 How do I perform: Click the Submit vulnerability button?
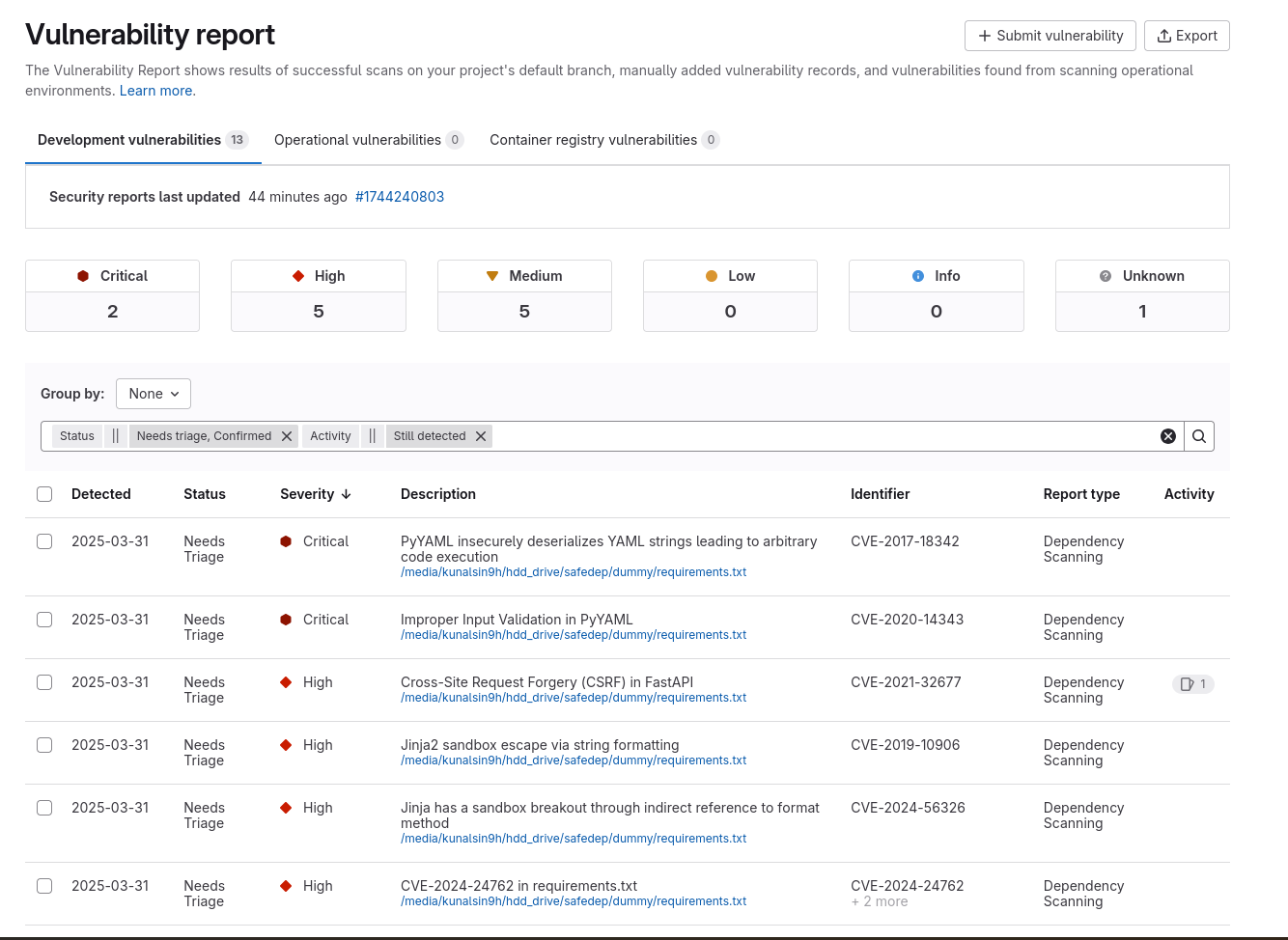pyautogui.click(x=1050, y=36)
